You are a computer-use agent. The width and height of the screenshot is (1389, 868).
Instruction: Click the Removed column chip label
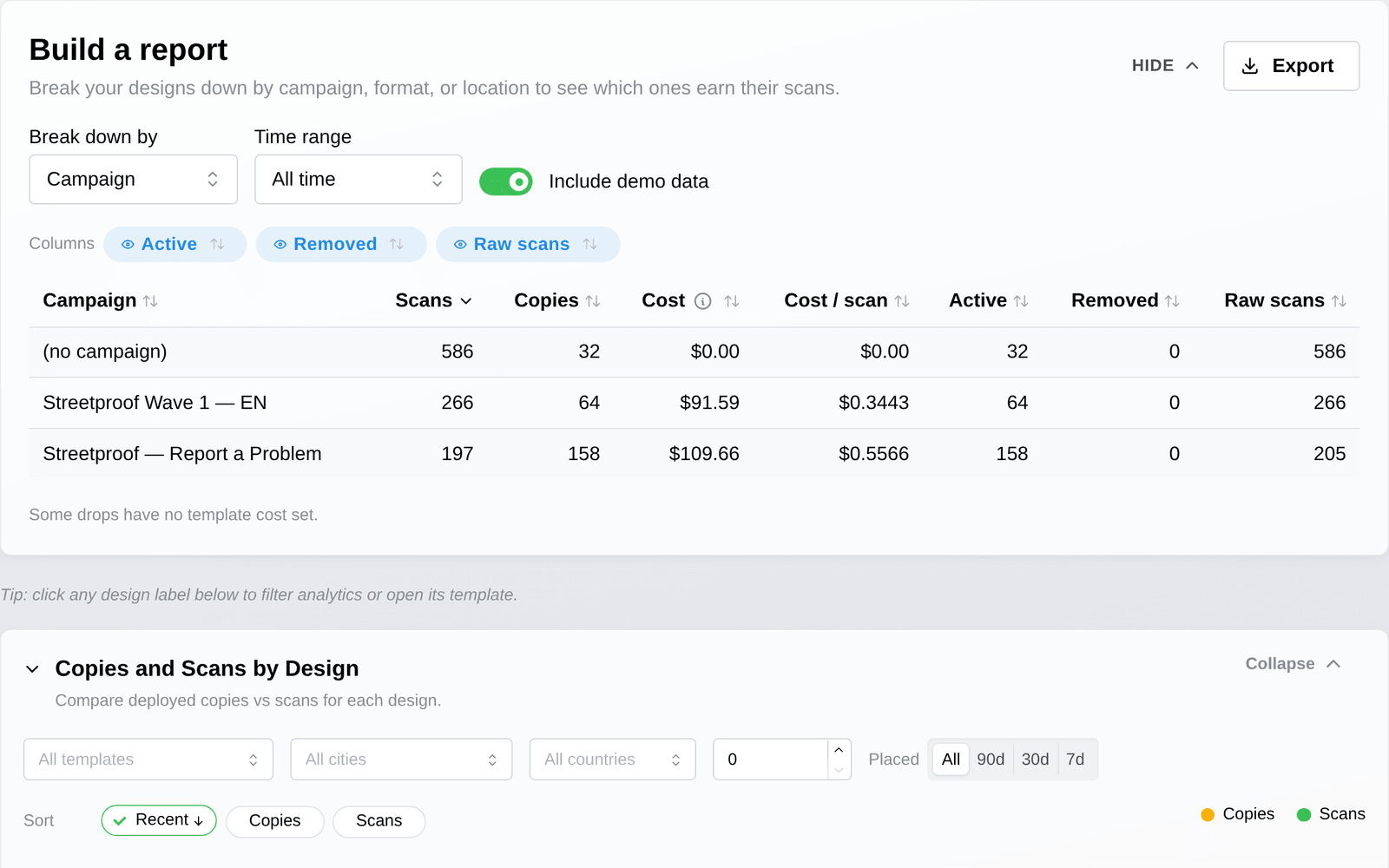click(x=335, y=245)
